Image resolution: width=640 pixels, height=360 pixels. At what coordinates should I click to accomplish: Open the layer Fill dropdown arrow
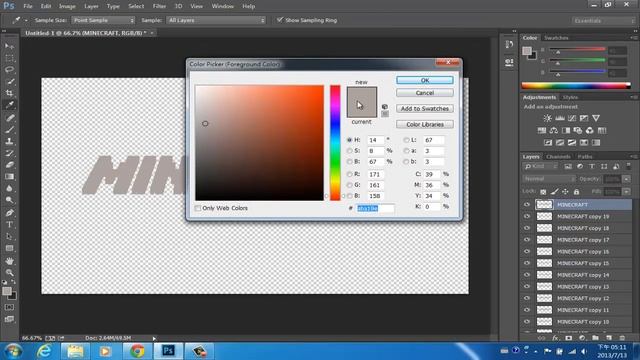point(626,191)
